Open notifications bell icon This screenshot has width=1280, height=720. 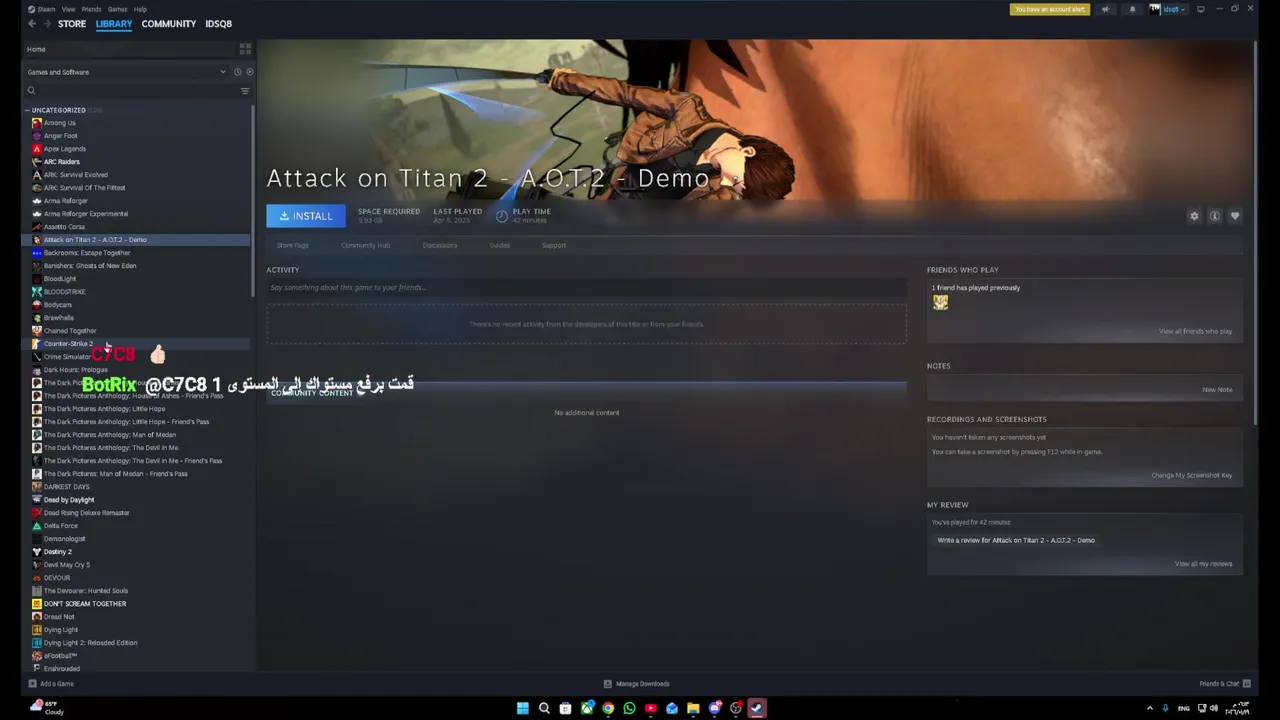coord(1132,9)
